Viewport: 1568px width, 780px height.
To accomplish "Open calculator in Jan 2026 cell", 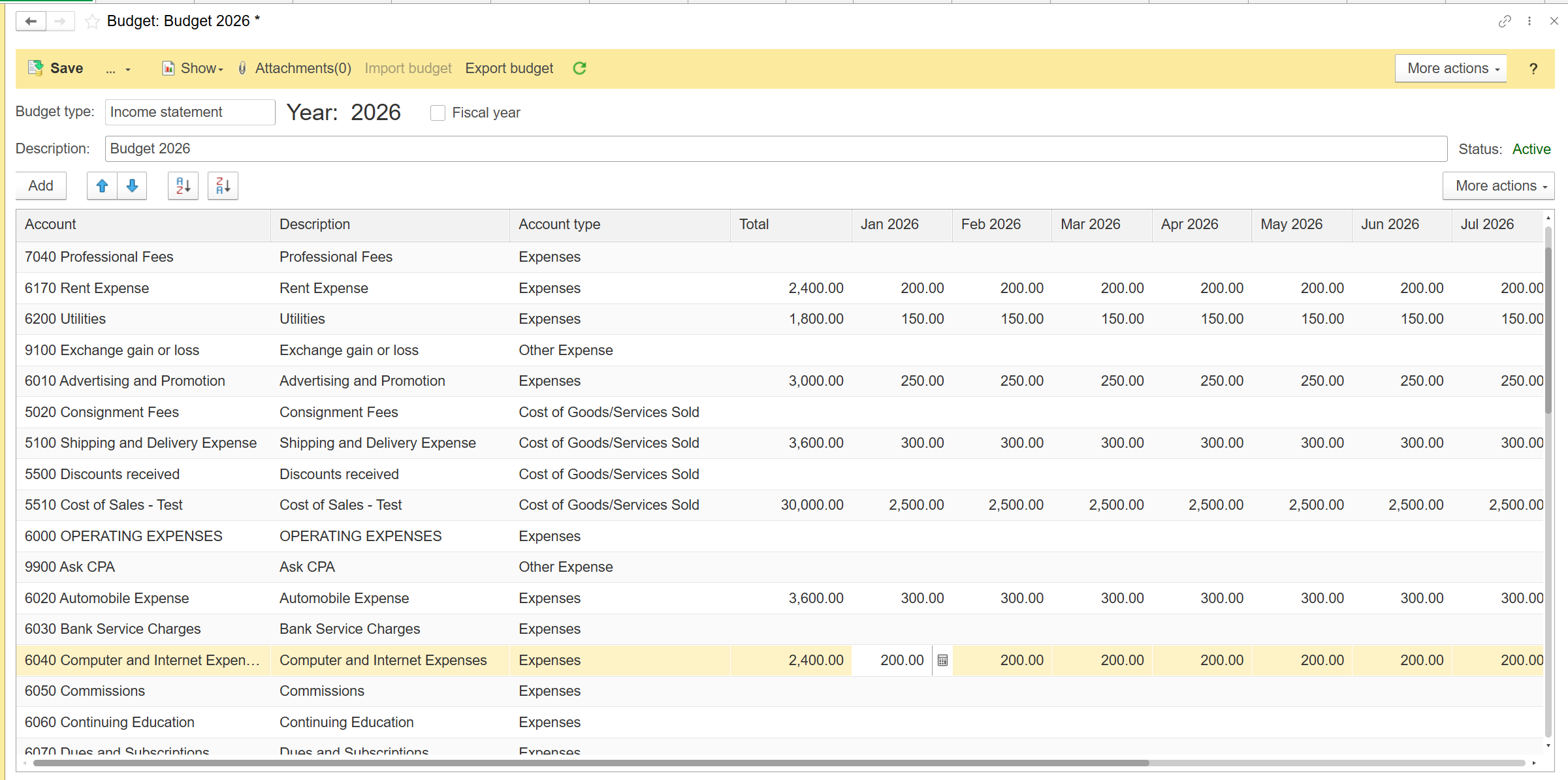I will pos(942,661).
